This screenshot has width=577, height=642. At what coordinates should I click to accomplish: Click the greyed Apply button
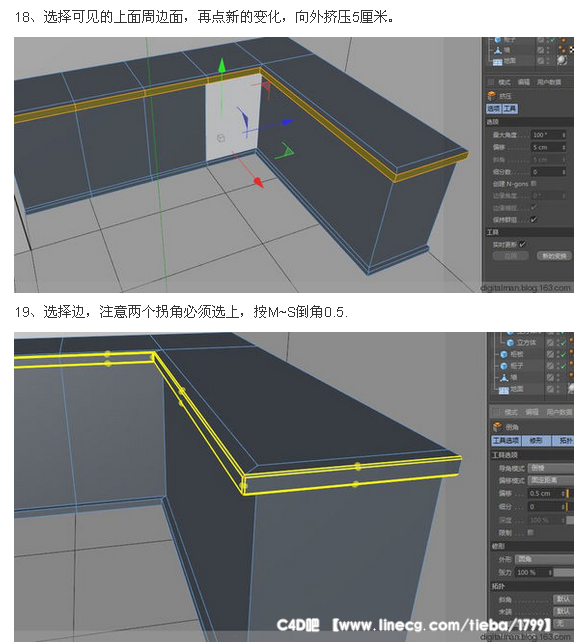511,256
